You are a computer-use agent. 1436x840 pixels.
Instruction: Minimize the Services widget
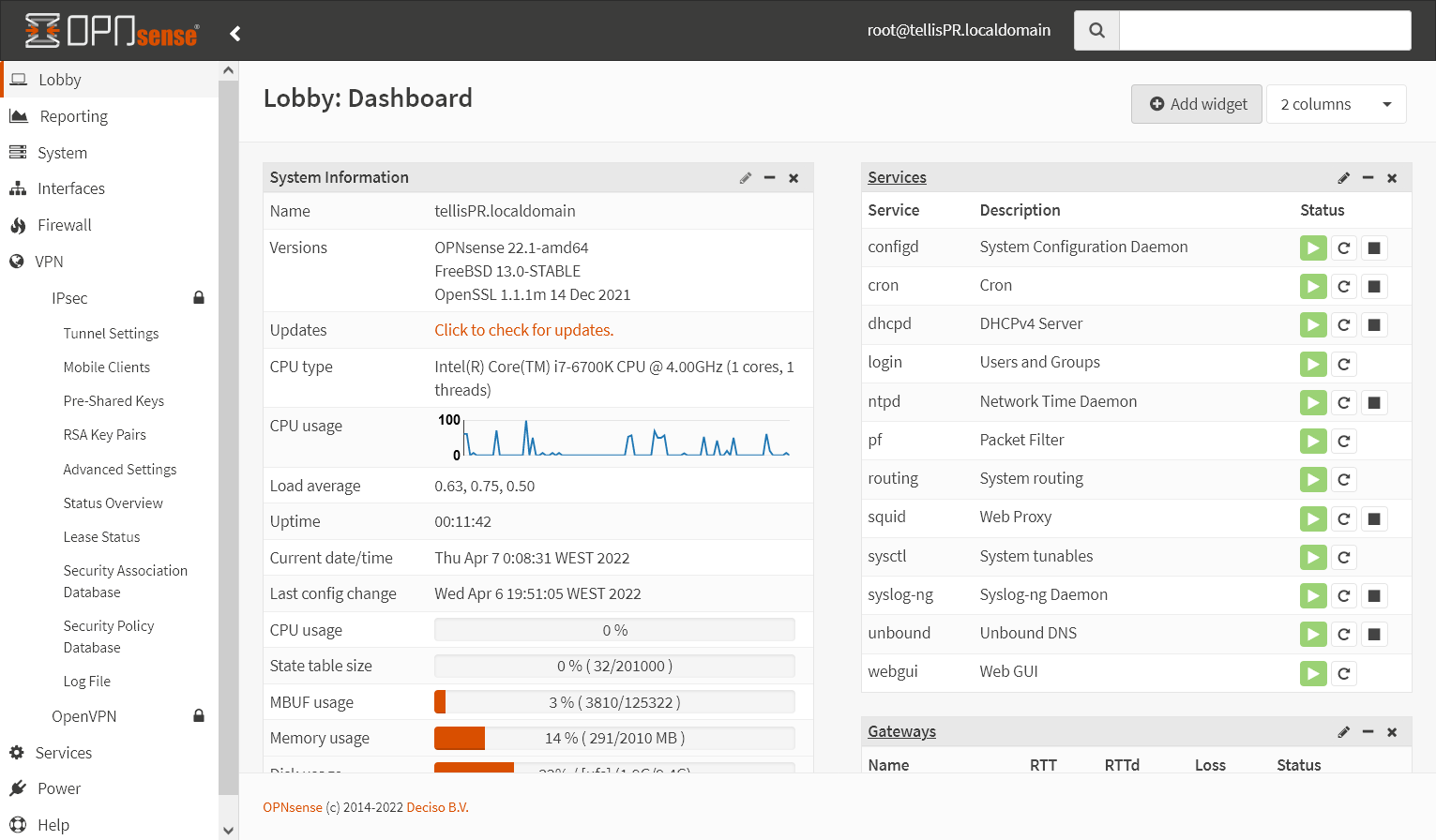coord(1368,178)
